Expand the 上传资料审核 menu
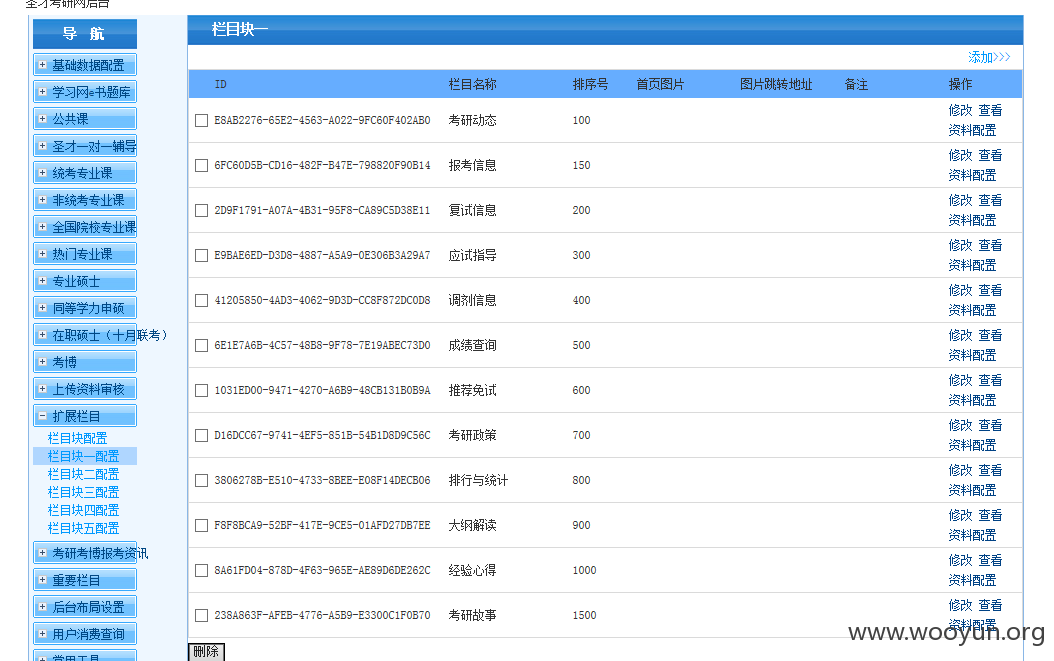 click(85, 389)
